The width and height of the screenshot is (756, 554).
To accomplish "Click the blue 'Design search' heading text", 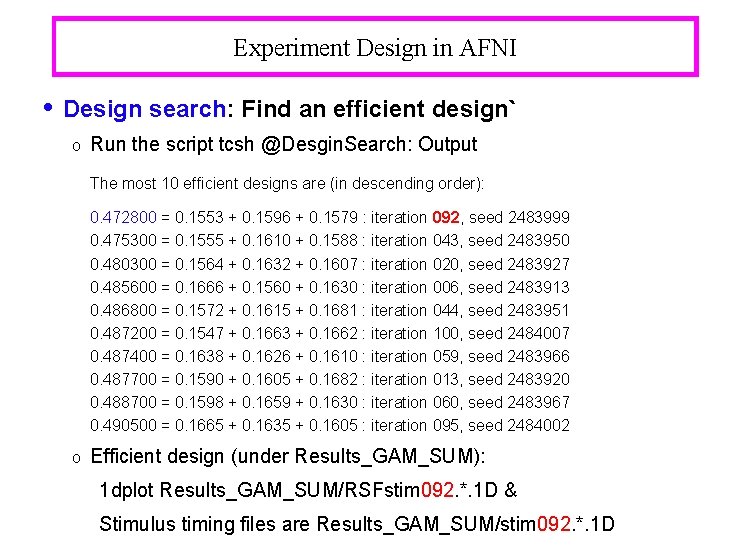I will click(x=145, y=109).
